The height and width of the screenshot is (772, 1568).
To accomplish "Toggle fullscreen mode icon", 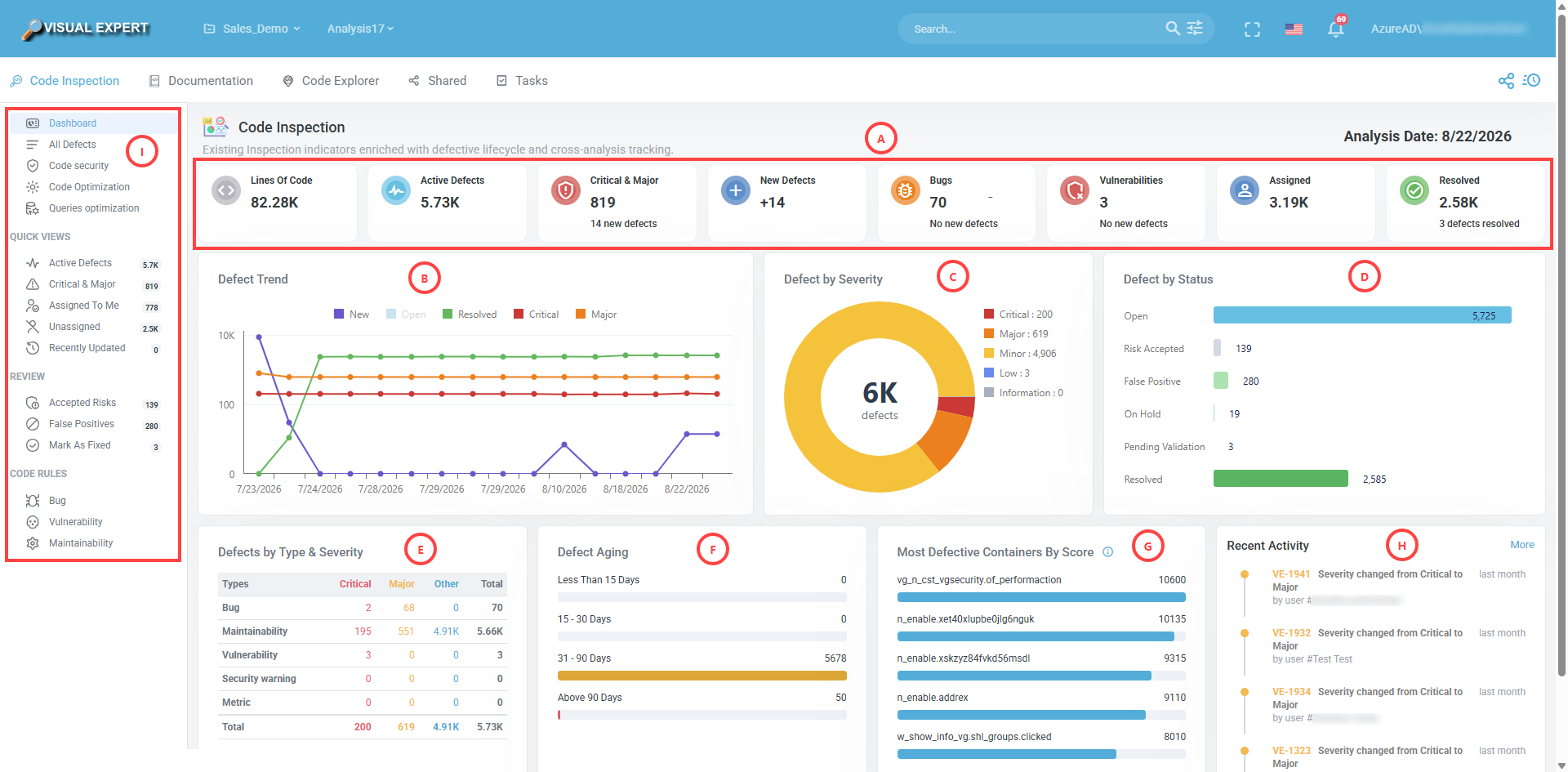I will pos(1252,29).
